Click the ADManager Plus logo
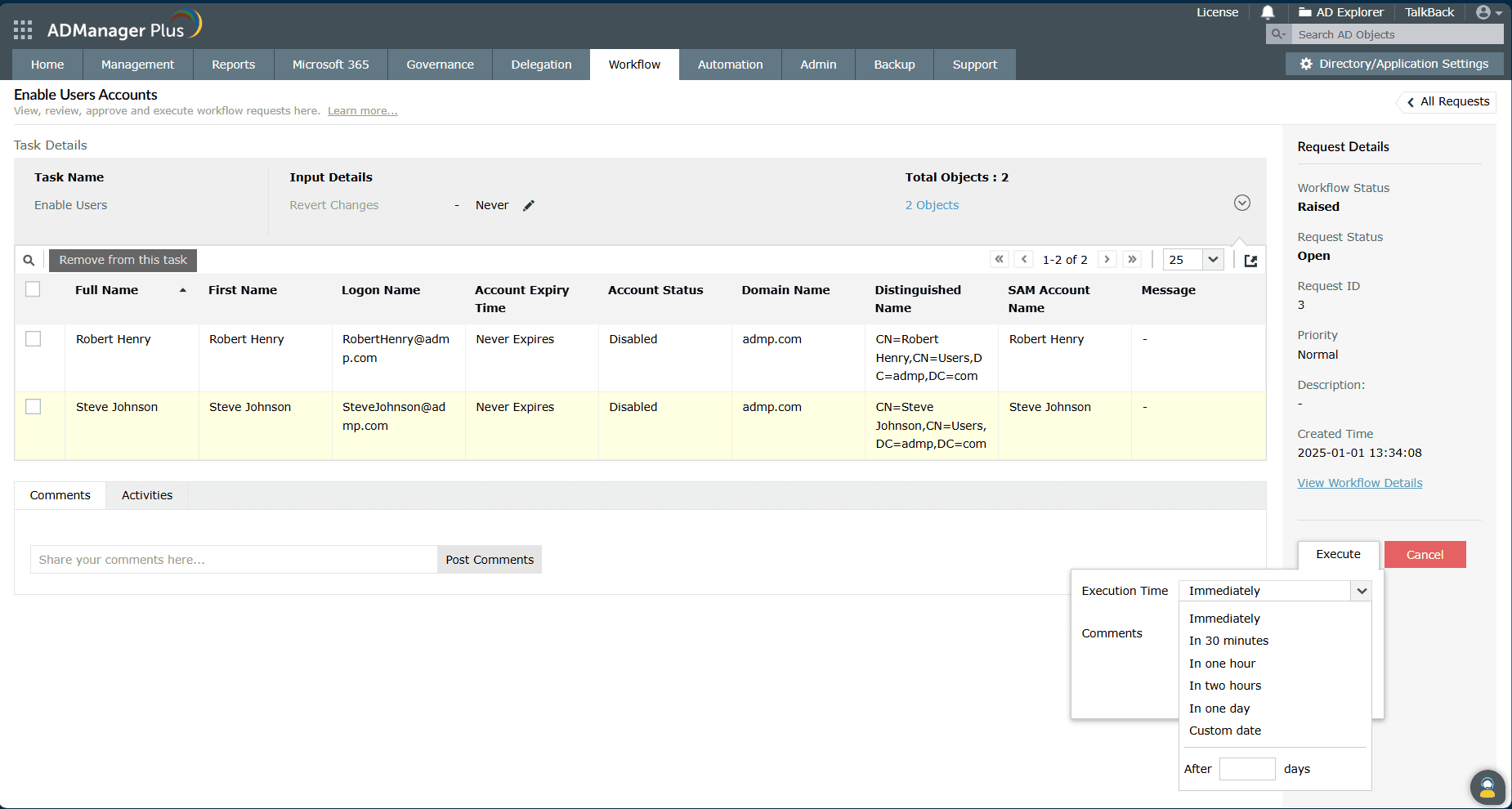 (124, 28)
